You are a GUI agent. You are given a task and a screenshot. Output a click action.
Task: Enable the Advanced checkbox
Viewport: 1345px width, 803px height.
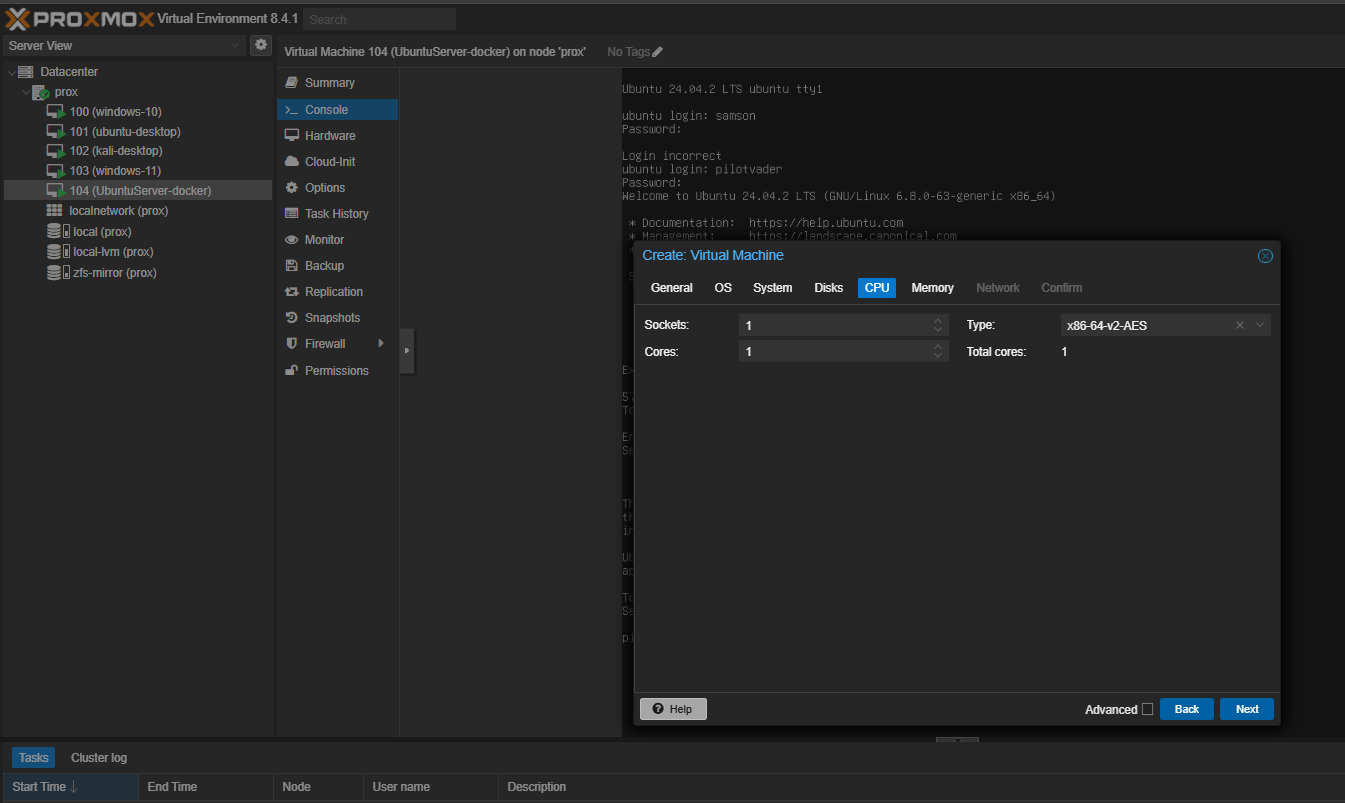(1147, 709)
